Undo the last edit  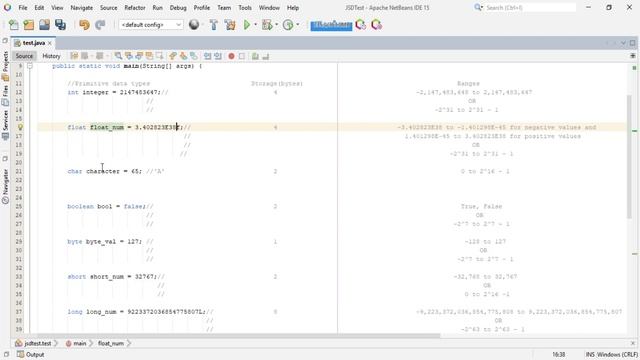point(84,25)
